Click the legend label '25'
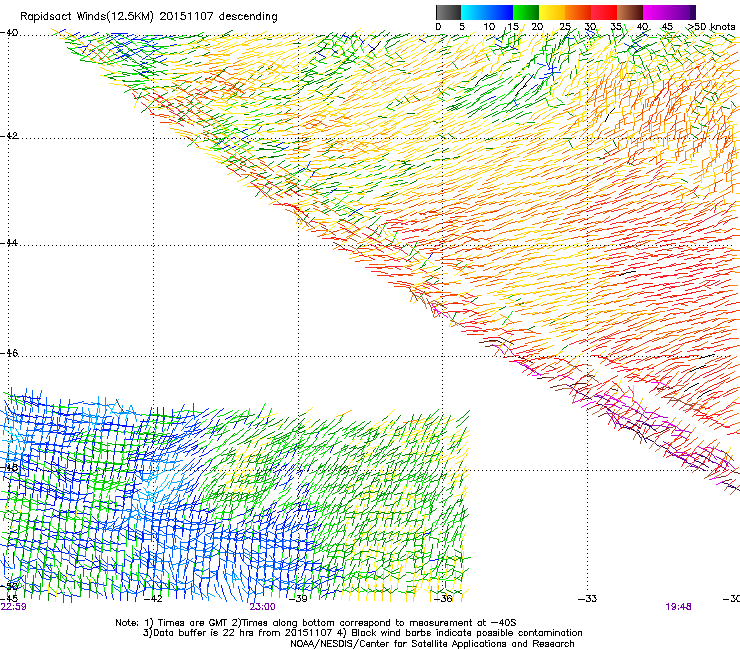The image size is (740, 650). pyautogui.click(x=565, y=27)
